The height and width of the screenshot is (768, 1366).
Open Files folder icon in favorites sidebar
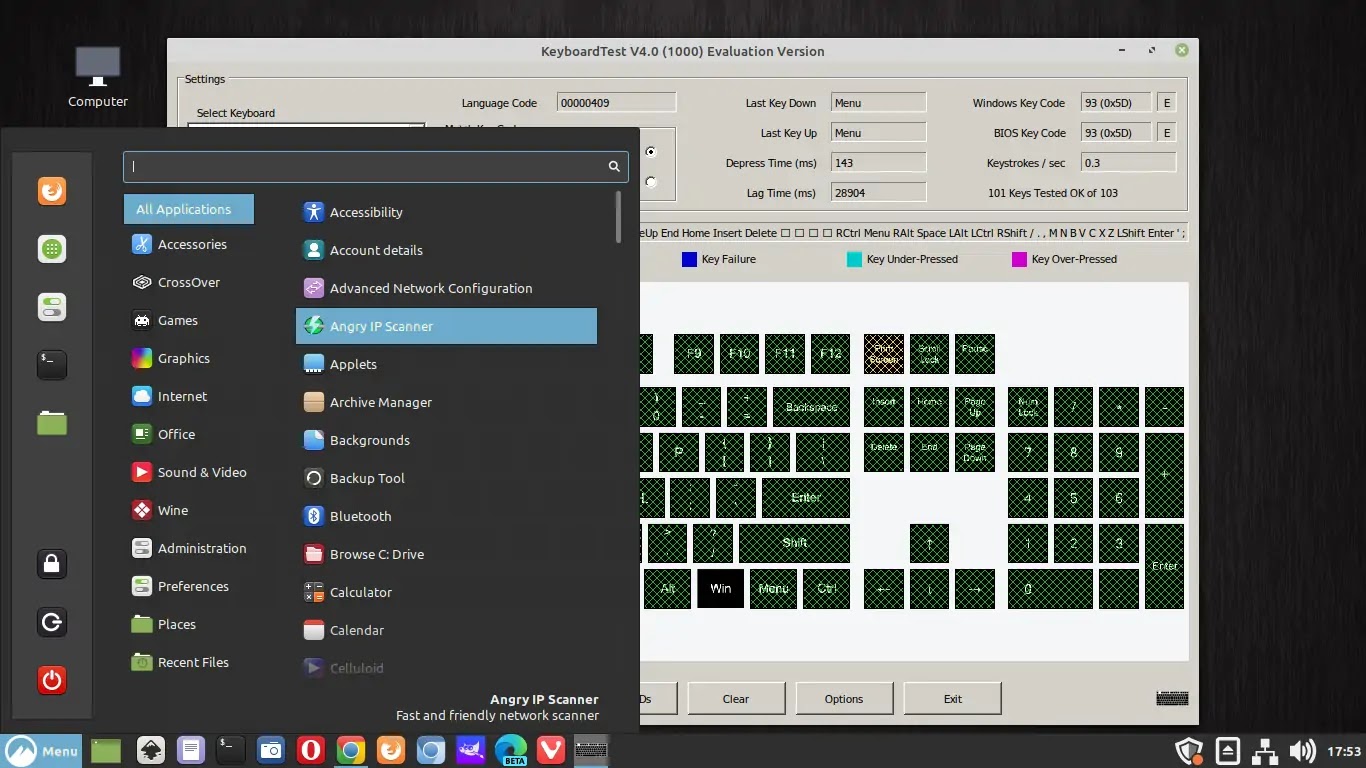[52, 423]
